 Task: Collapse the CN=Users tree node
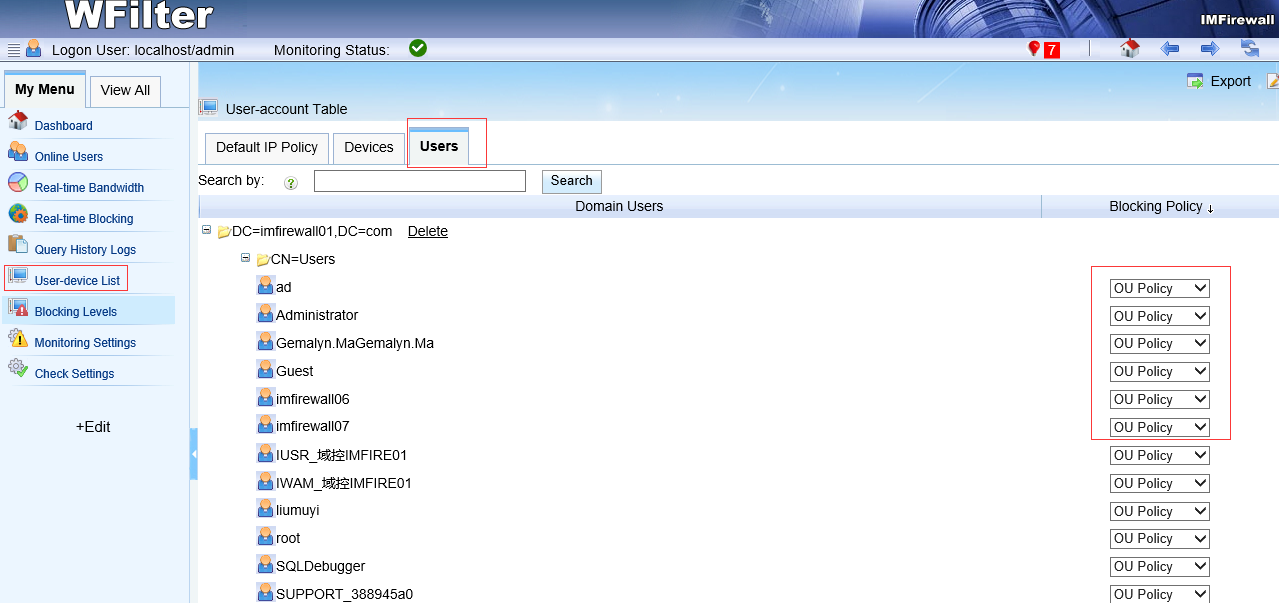pos(246,258)
